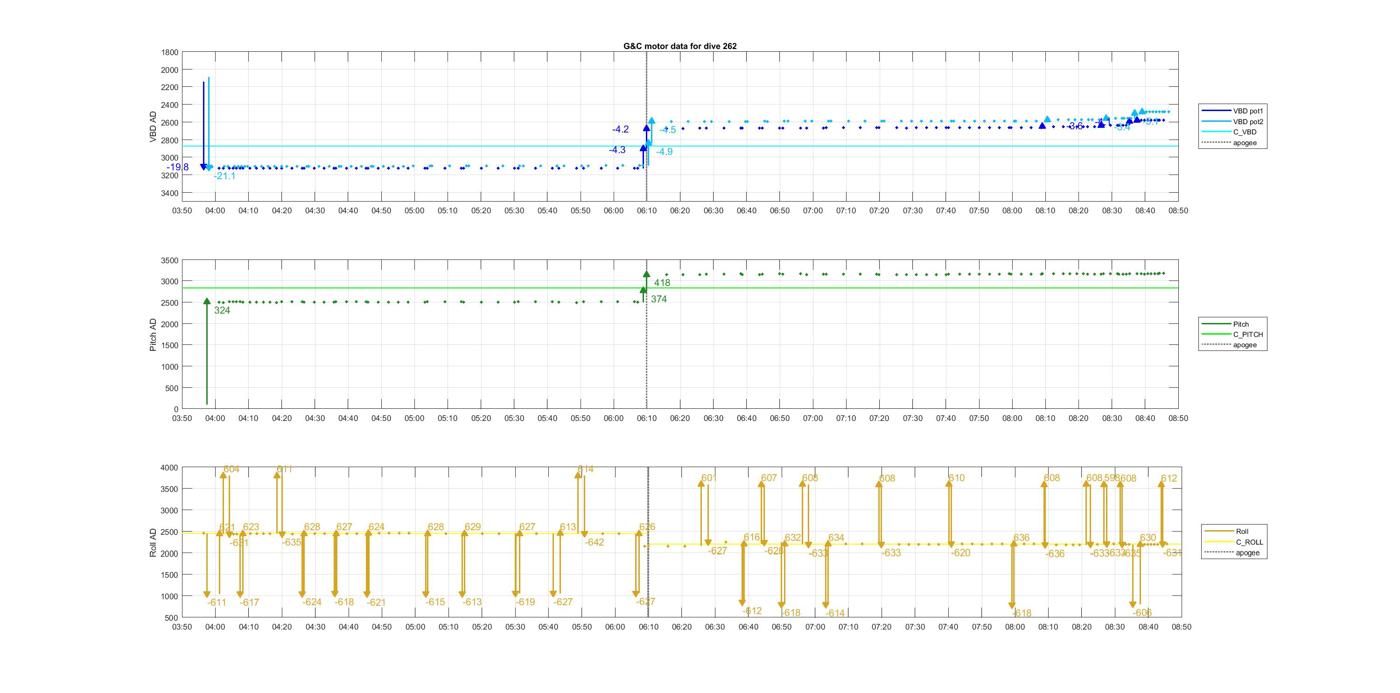Click the '-620' roll data label
Image resolution: width=1400 pixels, height=693 pixels.
click(x=960, y=553)
